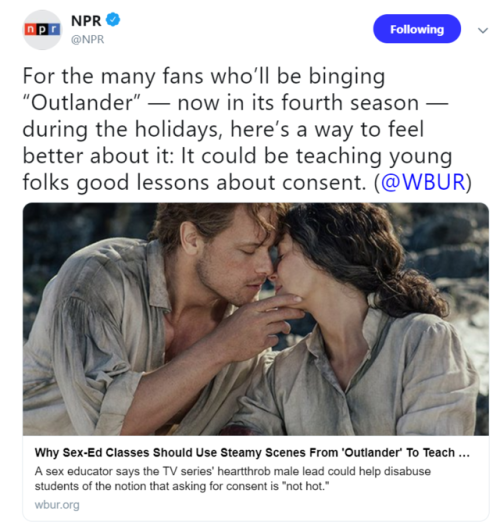Click the word "Outlander" in the tweet text
Viewport: 500px width, 529px height.
(x=81, y=102)
